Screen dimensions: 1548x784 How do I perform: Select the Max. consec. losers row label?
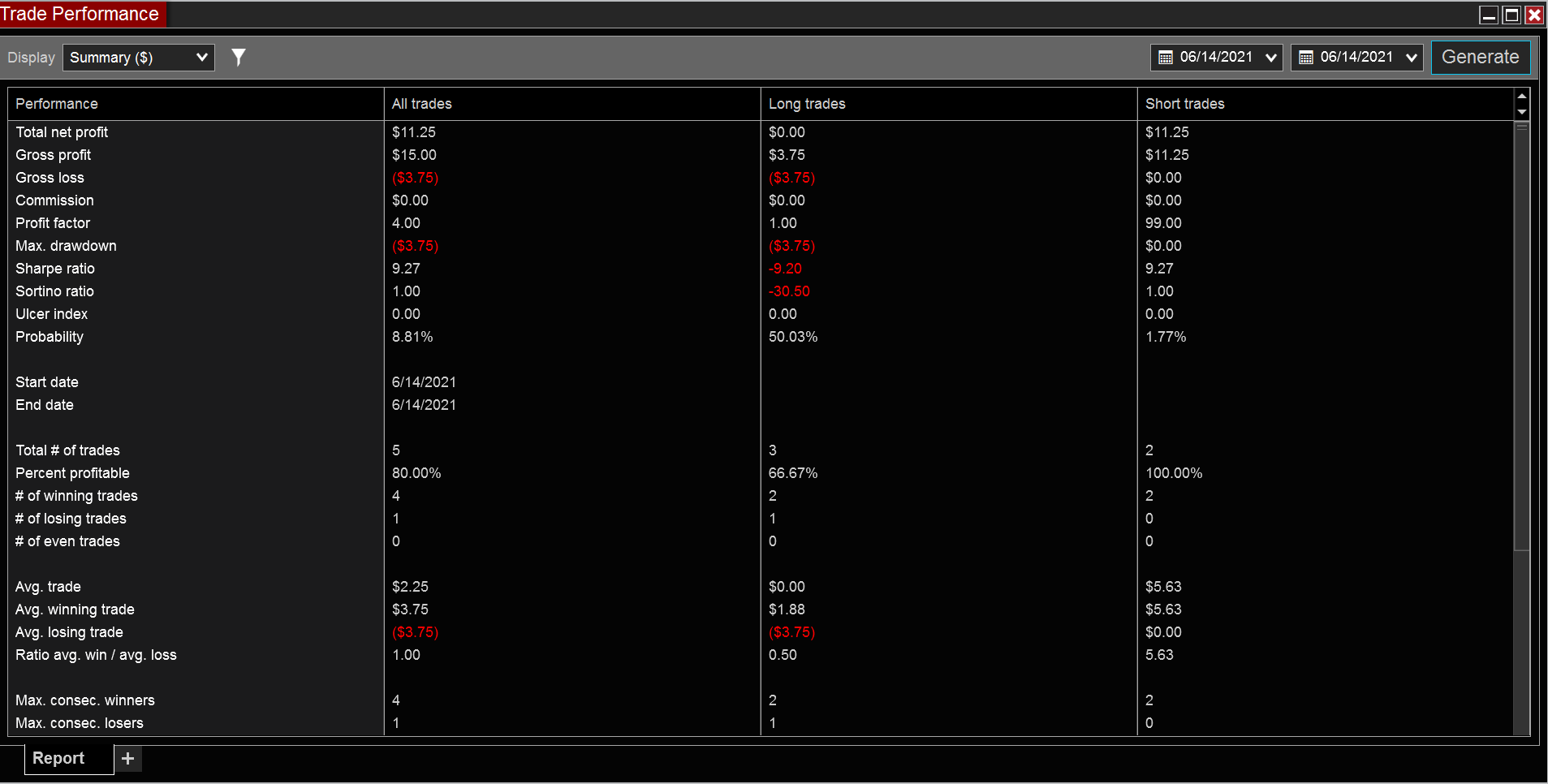[x=79, y=723]
